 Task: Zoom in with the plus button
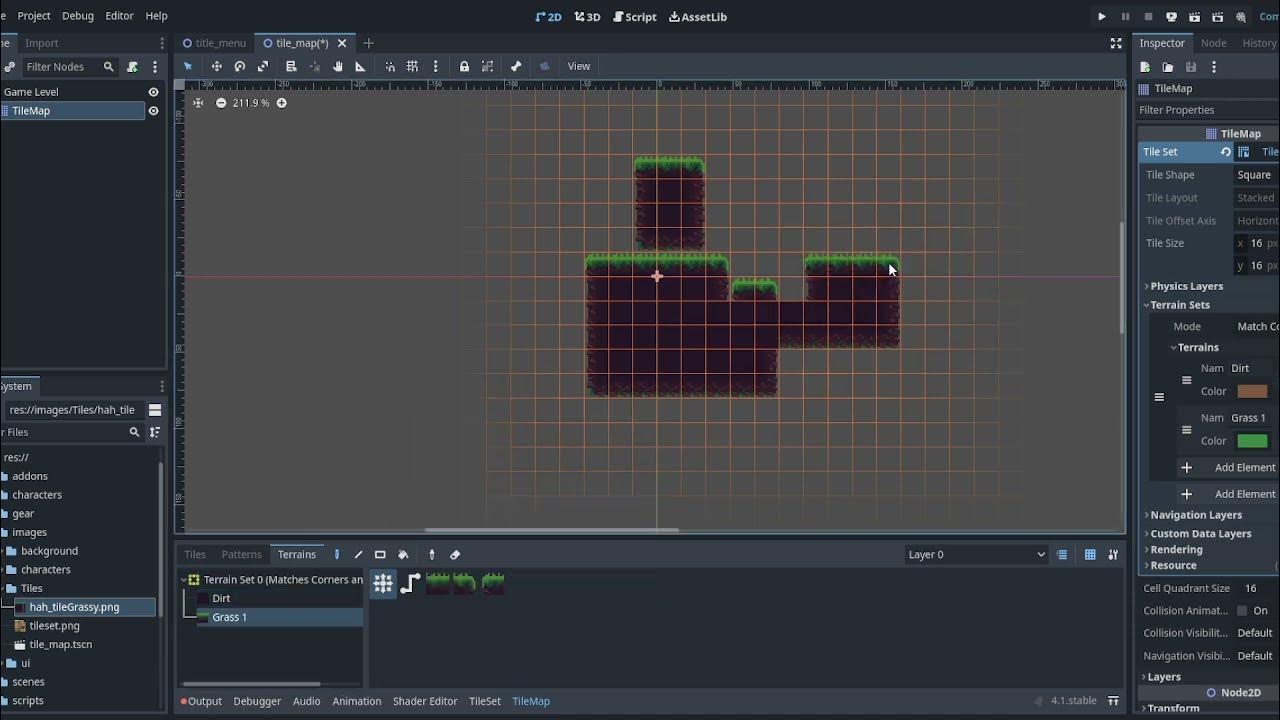point(282,103)
